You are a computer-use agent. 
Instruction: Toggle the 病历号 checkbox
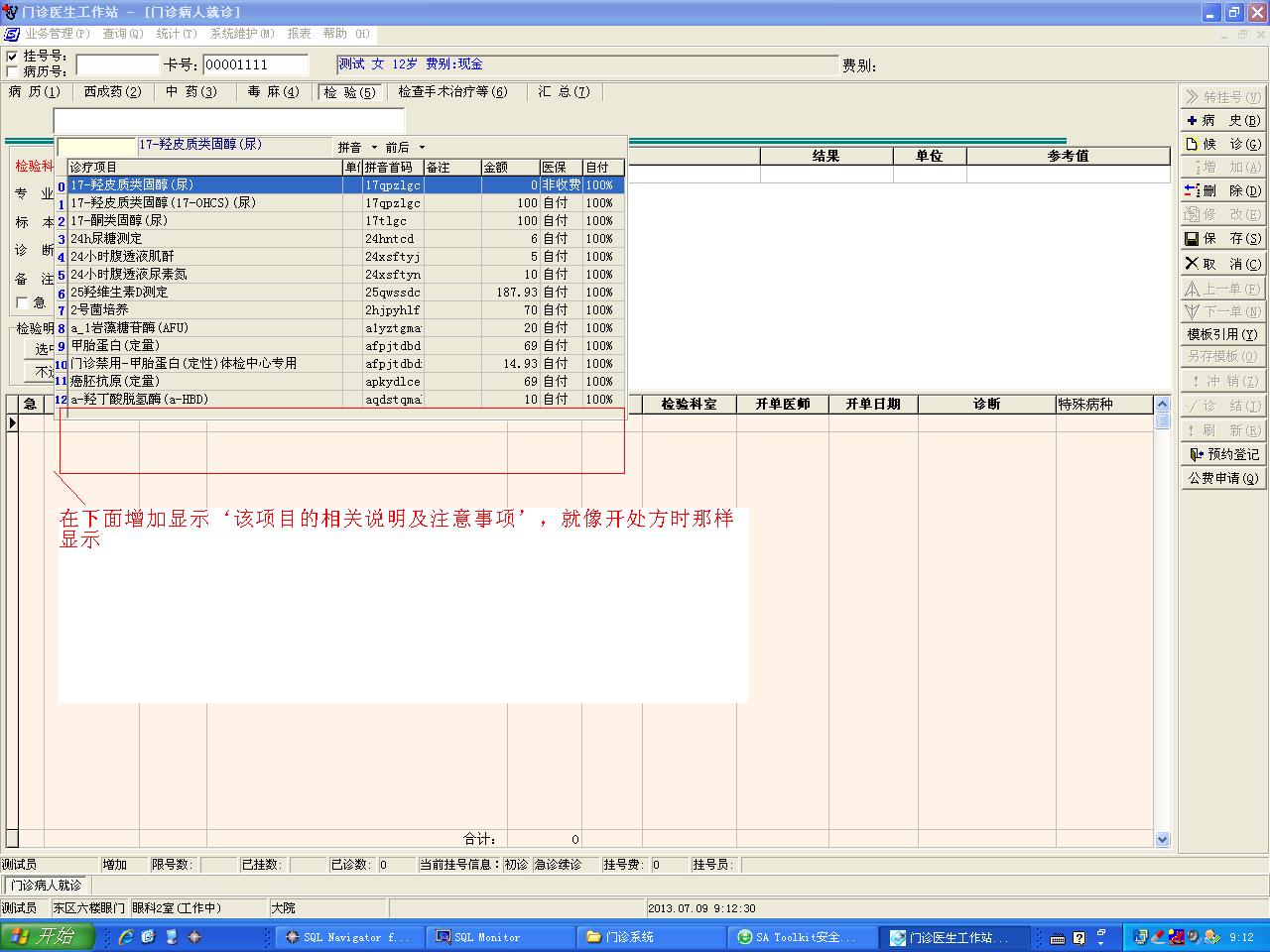[12, 71]
